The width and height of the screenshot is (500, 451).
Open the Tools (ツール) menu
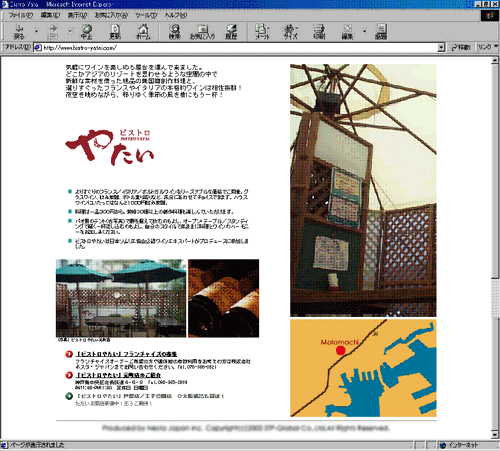(x=146, y=15)
